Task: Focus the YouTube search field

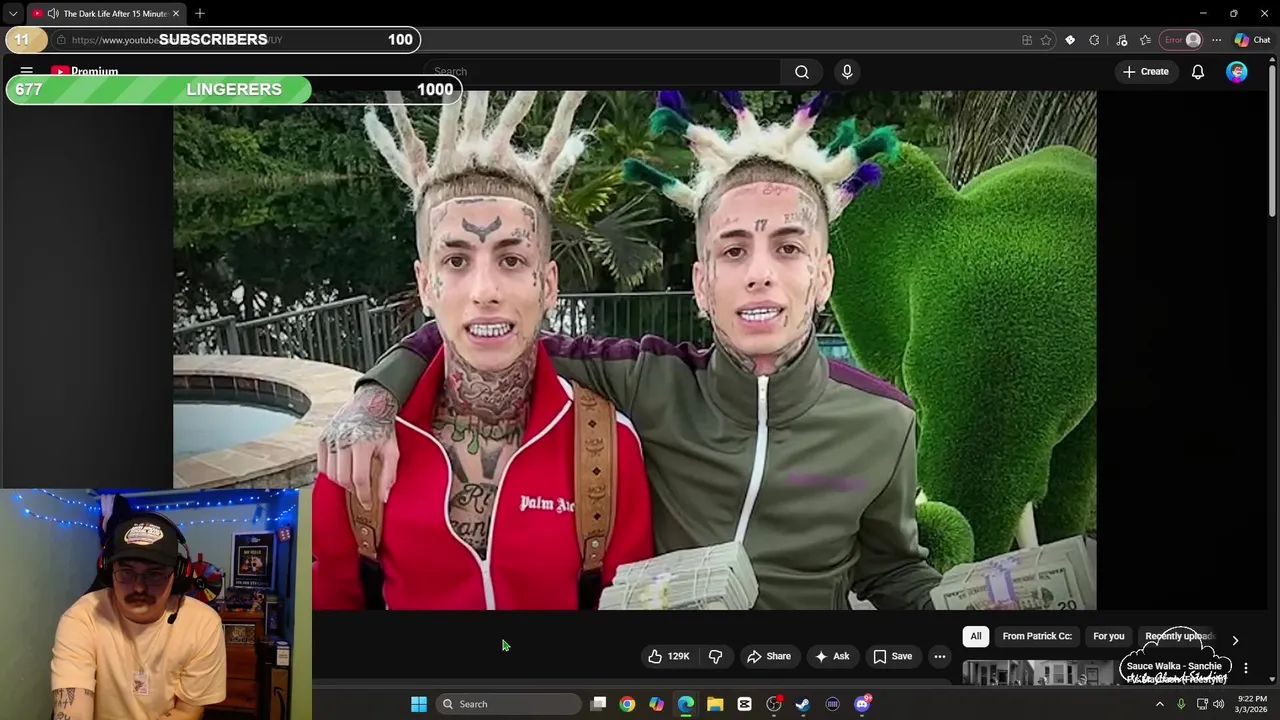Action: click(x=602, y=71)
